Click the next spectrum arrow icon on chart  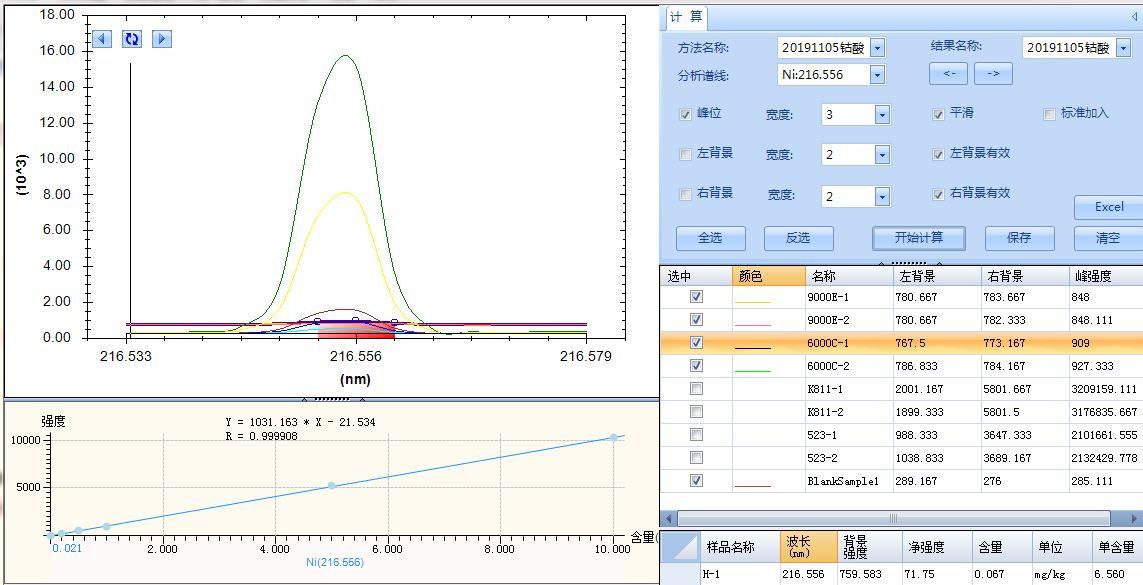click(x=162, y=39)
